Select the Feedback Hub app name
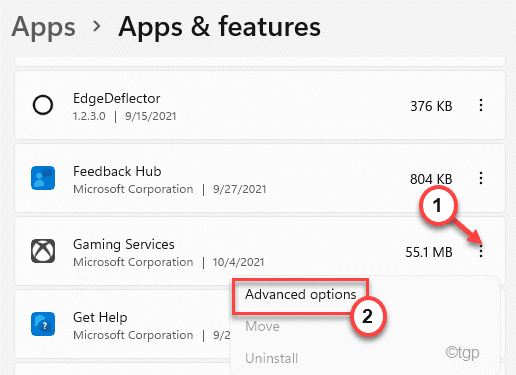The height and width of the screenshot is (375, 516). tap(117, 172)
